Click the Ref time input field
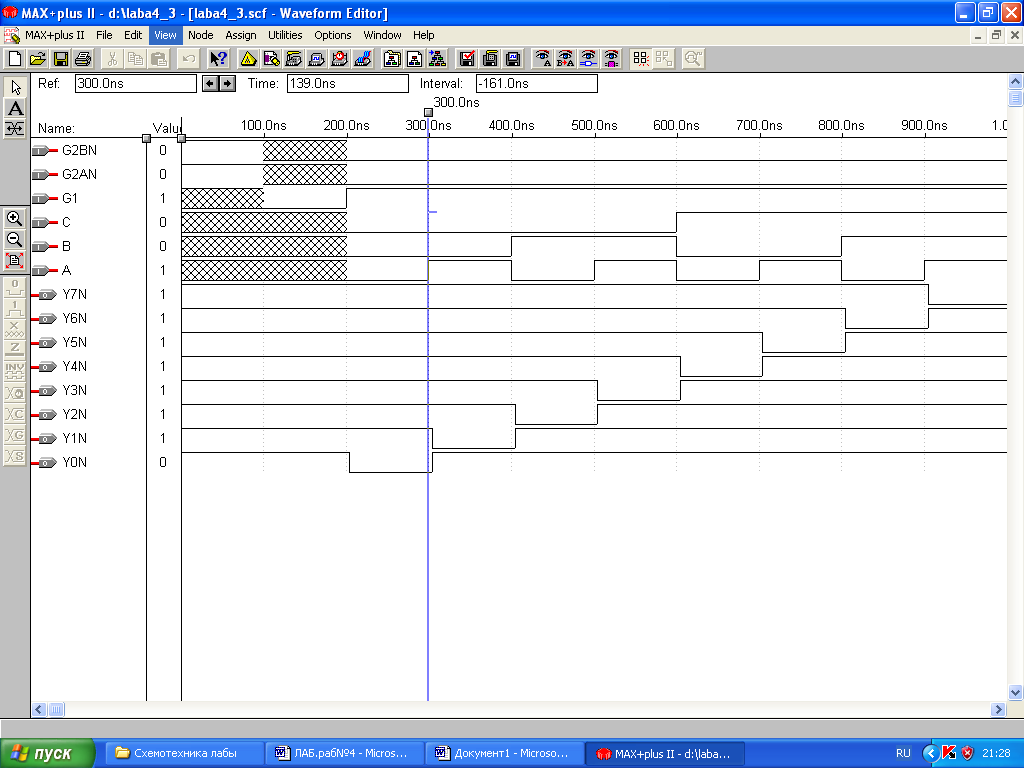This screenshot has width=1024, height=768. [136, 84]
